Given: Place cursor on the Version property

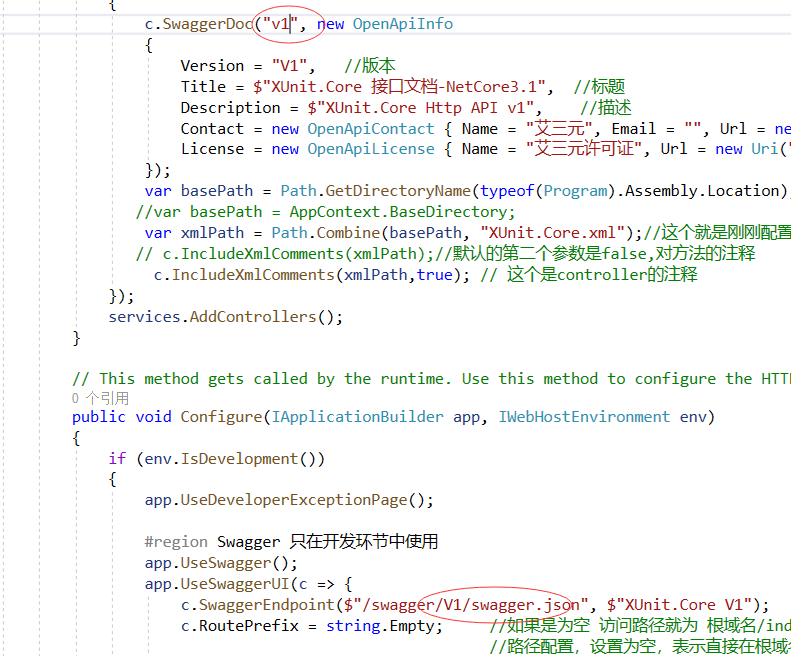Looking at the screenshot, I should click(212, 66).
